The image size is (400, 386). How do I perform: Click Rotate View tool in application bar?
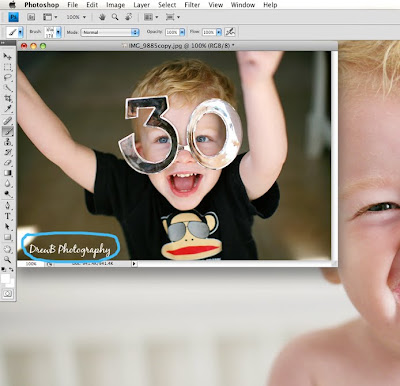128,17
